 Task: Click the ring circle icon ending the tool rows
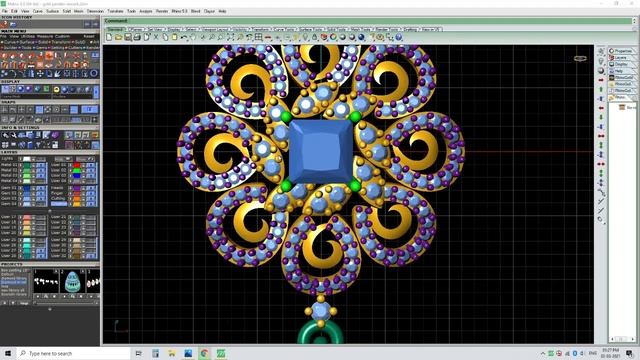(x=94, y=74)
